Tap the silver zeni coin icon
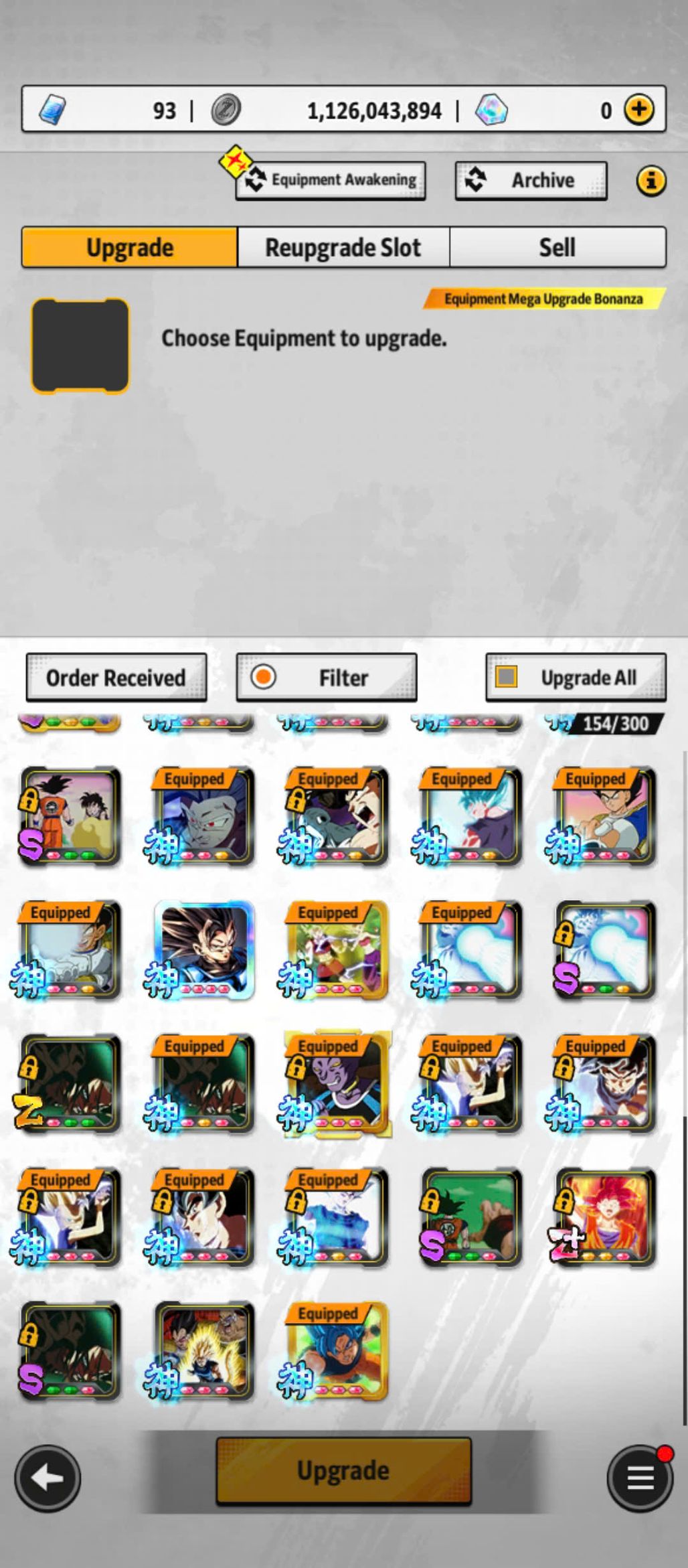The image size is (688, 1568). tap(226, 110)
